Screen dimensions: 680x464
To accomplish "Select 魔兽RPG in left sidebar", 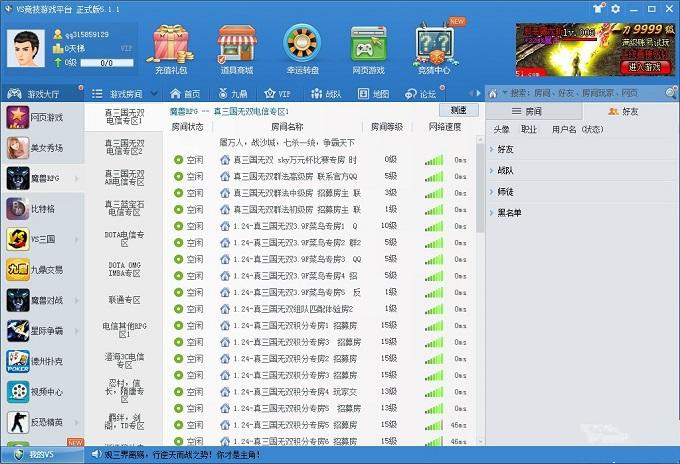I will tap(42, 178).
